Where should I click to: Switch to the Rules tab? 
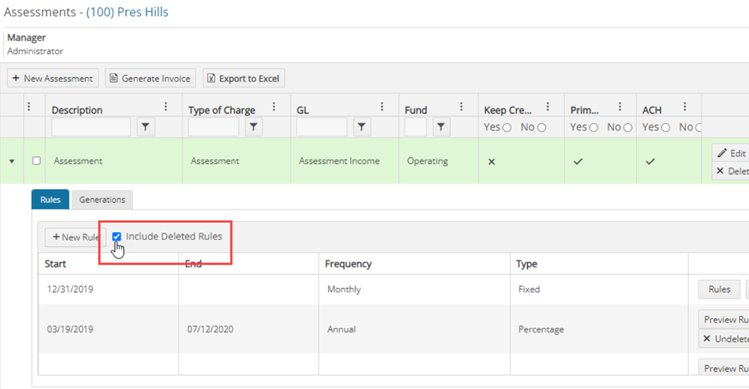(50, 200)
